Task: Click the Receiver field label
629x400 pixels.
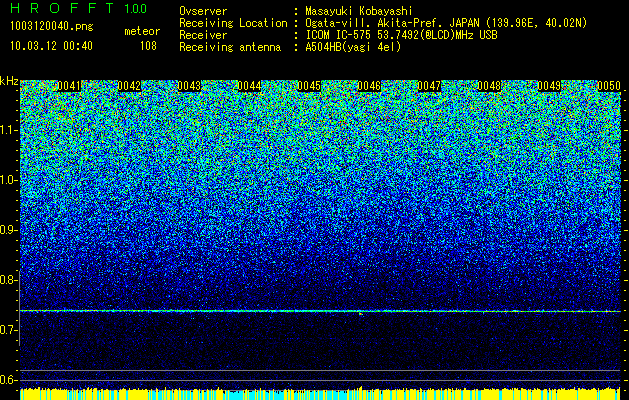Action: pyautogui.click(x=203, y=35)
